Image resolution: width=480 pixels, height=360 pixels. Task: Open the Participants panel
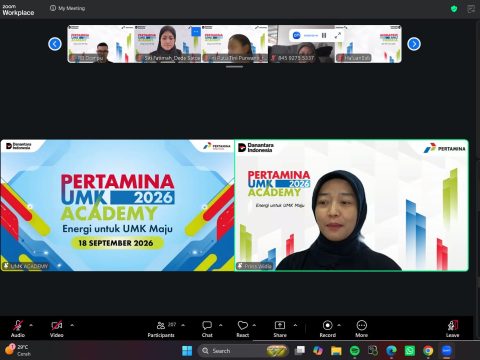click(x=161, y=329)
